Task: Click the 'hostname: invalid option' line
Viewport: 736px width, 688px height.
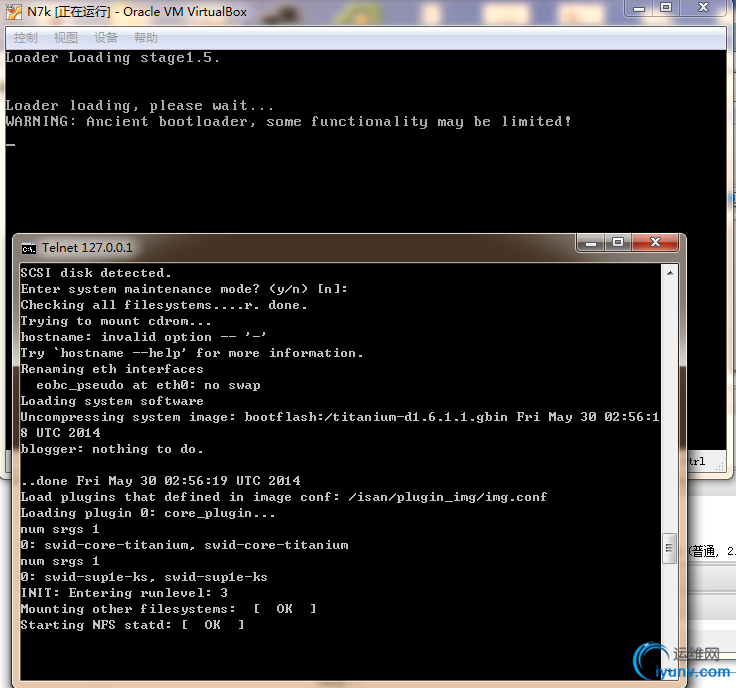Action: (x=144, y=337)
